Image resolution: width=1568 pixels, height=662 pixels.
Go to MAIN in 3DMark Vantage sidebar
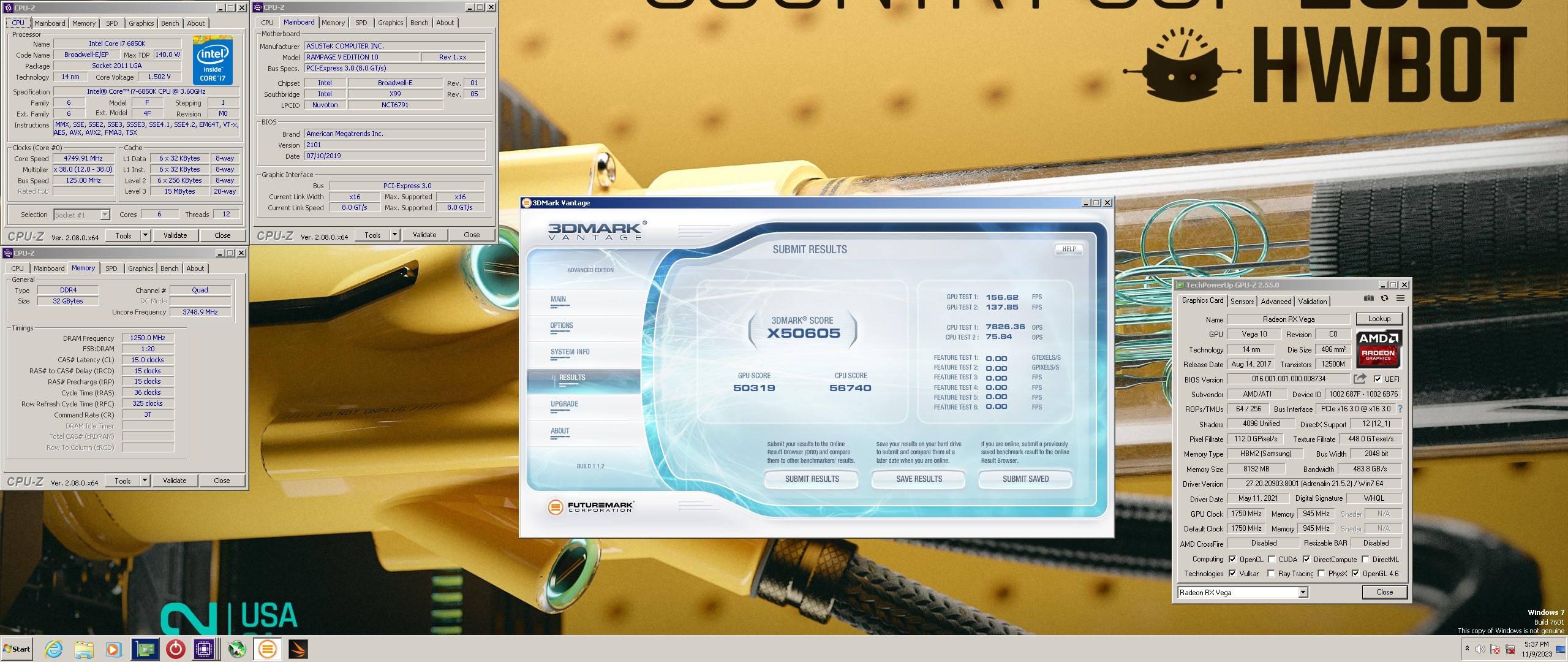(x=558, y=299)
